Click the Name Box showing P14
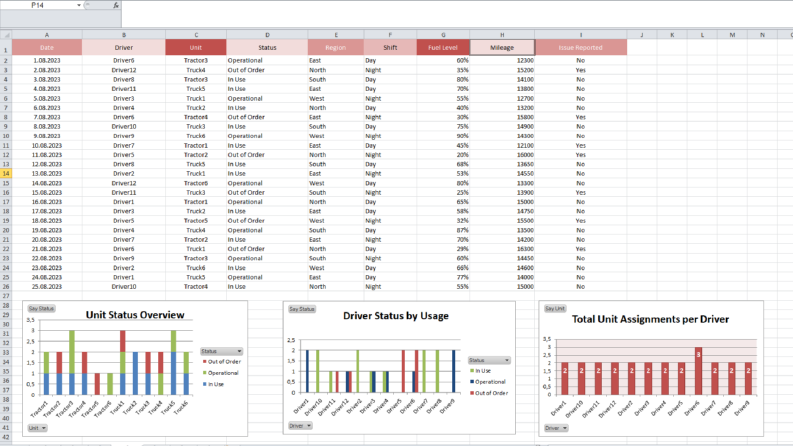The height and width of the screenshot is (446, 793). pyautogui.click(x=38, y=5)
